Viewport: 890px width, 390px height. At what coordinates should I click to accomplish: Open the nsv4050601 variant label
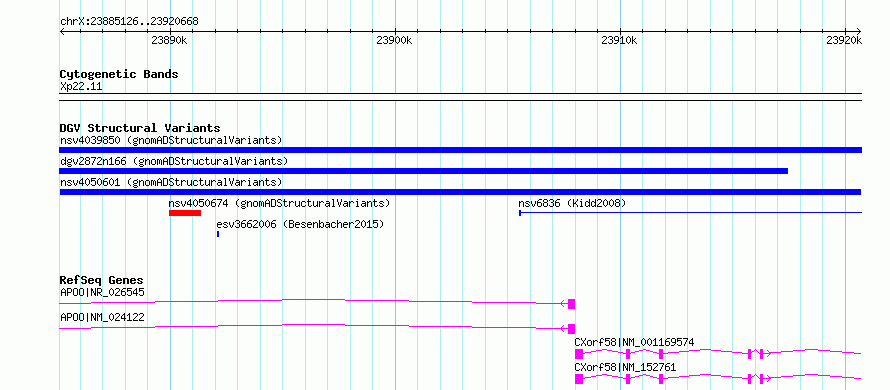[x=171, y=183]
